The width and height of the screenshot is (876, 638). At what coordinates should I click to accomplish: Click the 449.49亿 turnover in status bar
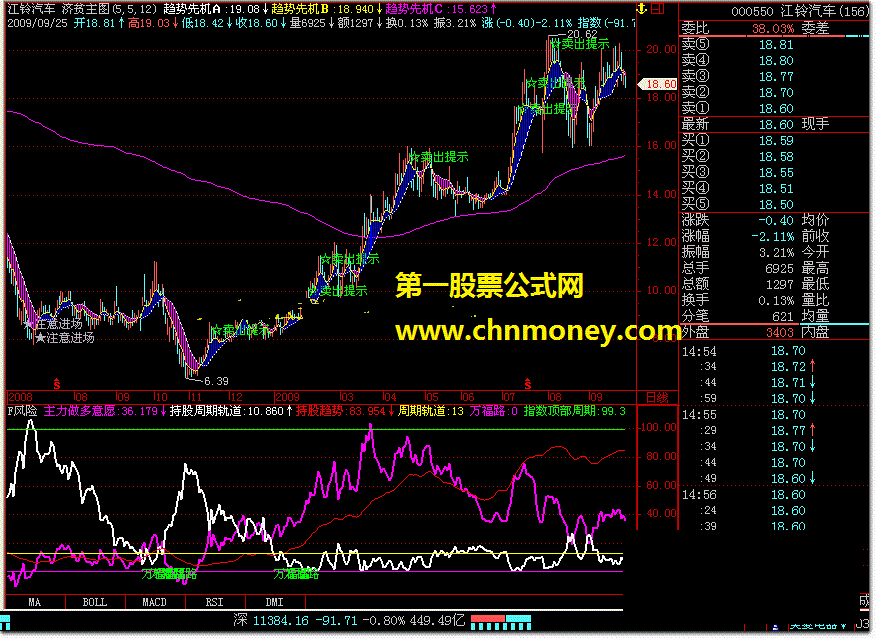[437, 620]
